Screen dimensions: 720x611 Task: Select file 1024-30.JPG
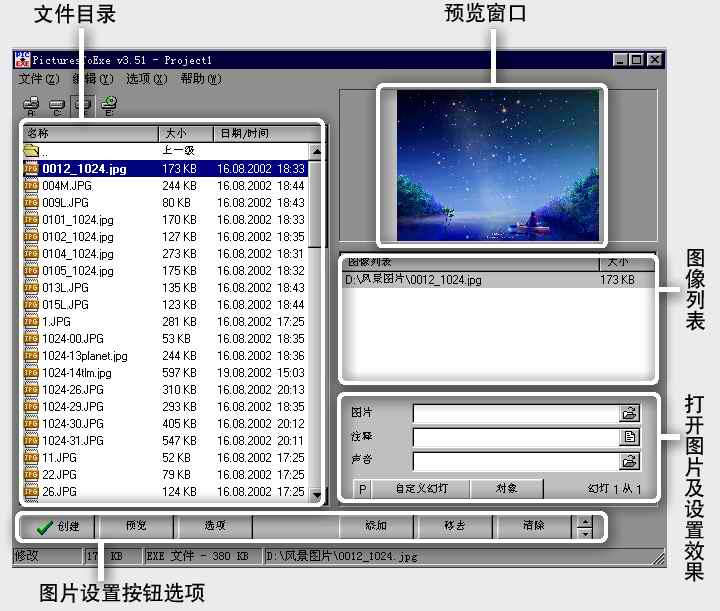[x=166, y=423]
